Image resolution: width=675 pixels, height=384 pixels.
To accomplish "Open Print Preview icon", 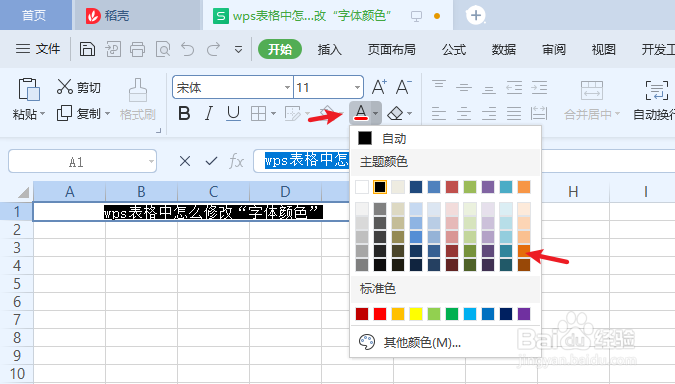I will coord(163,50).
